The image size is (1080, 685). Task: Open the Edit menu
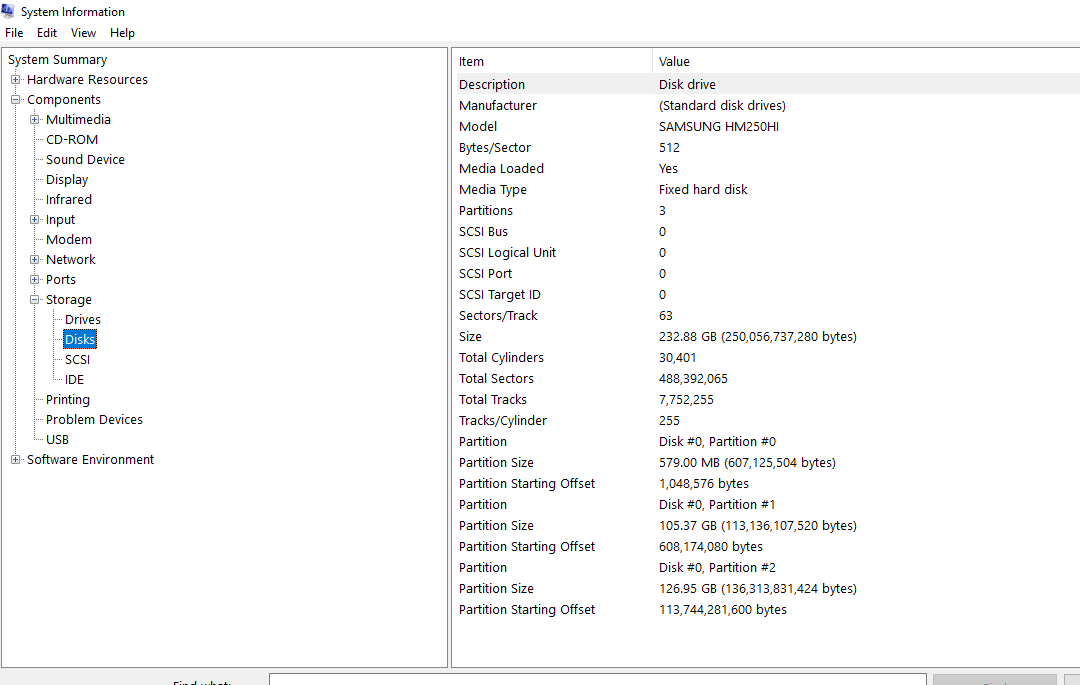coord(46,32)
